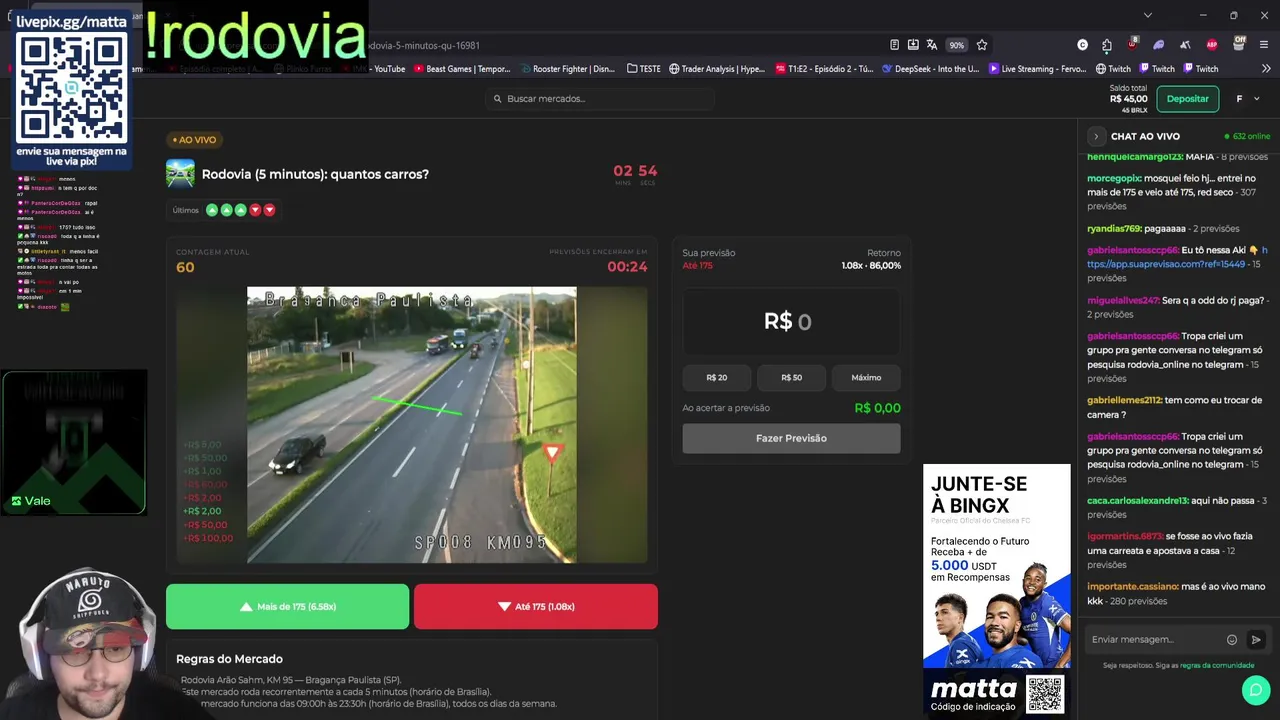Select the Máximo amount button

(866, 378)
